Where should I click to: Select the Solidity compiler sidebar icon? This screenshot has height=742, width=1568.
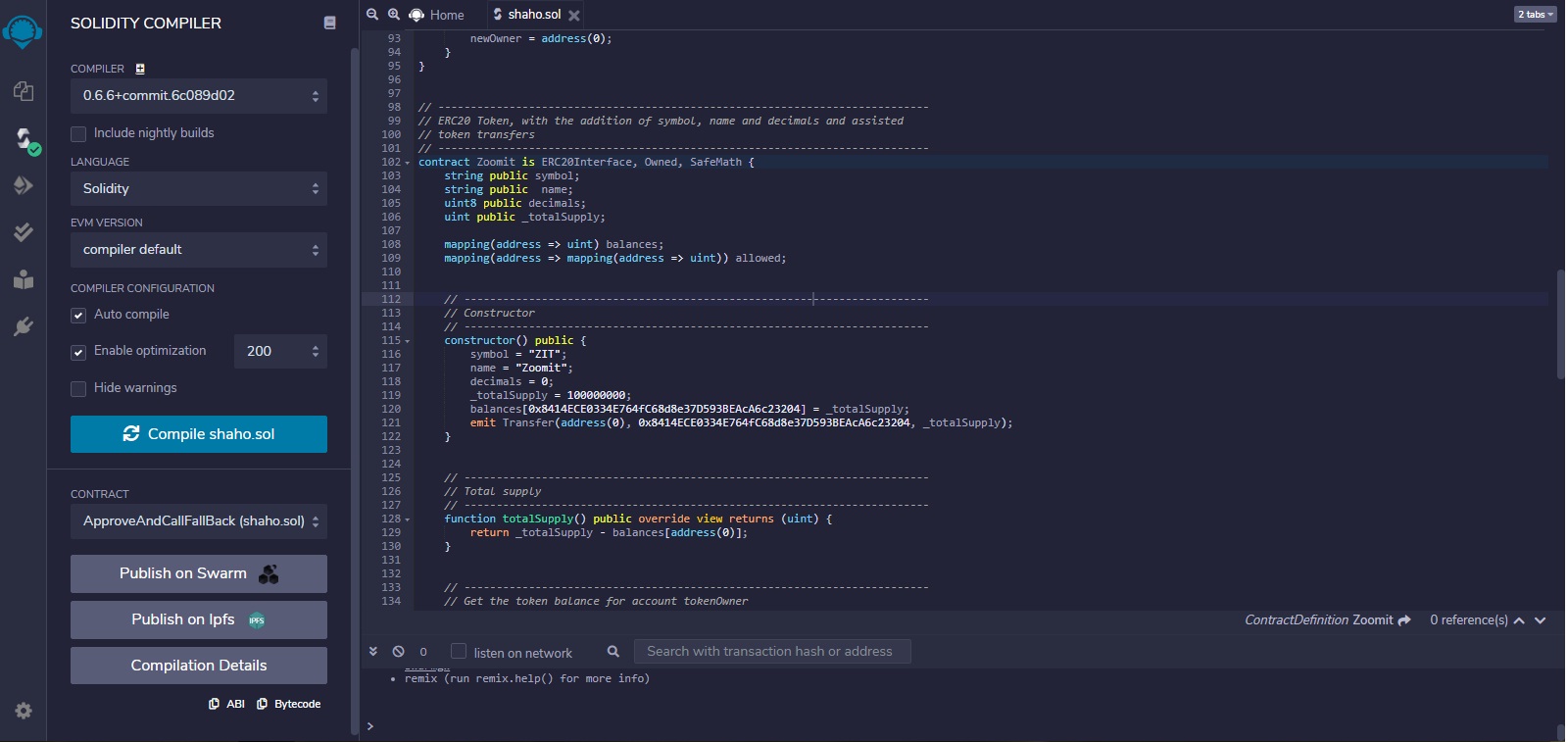point(24,138)
